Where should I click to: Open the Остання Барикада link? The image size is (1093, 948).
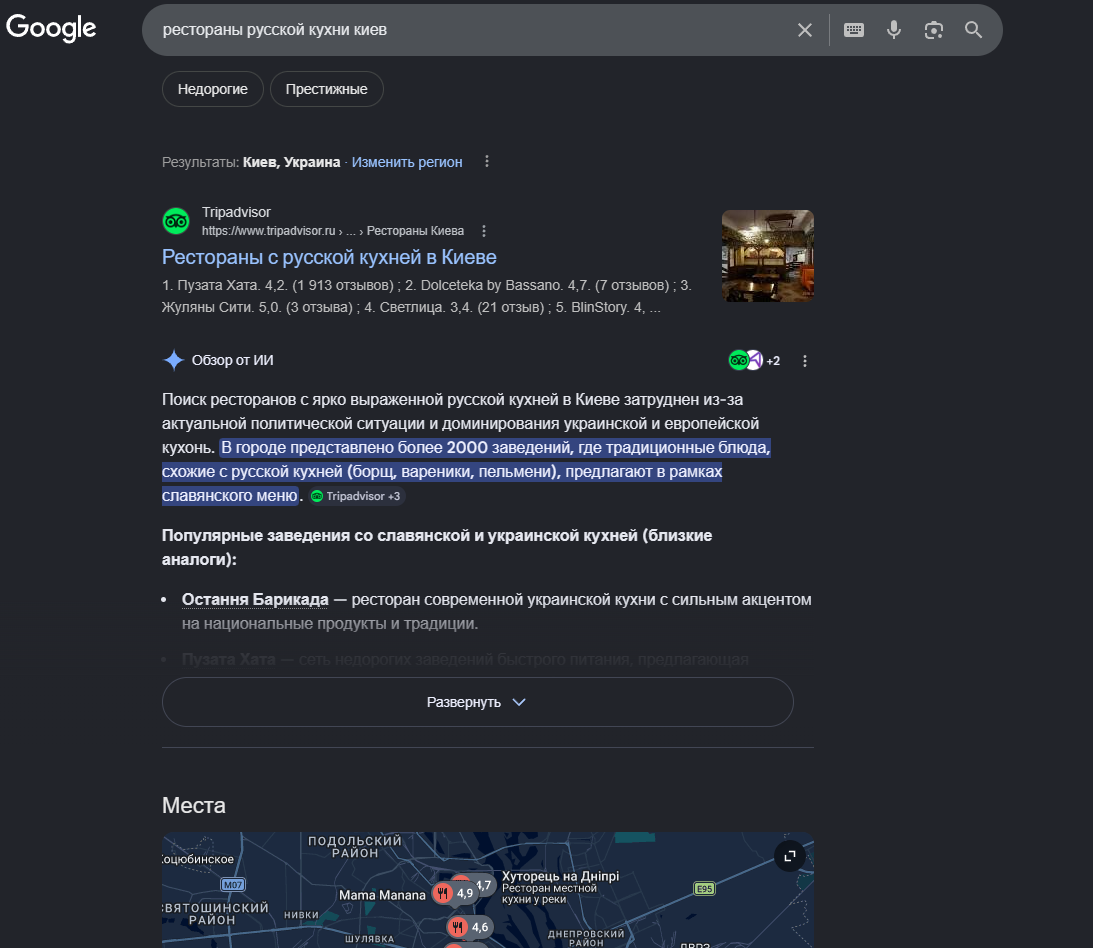click(255, 599)
